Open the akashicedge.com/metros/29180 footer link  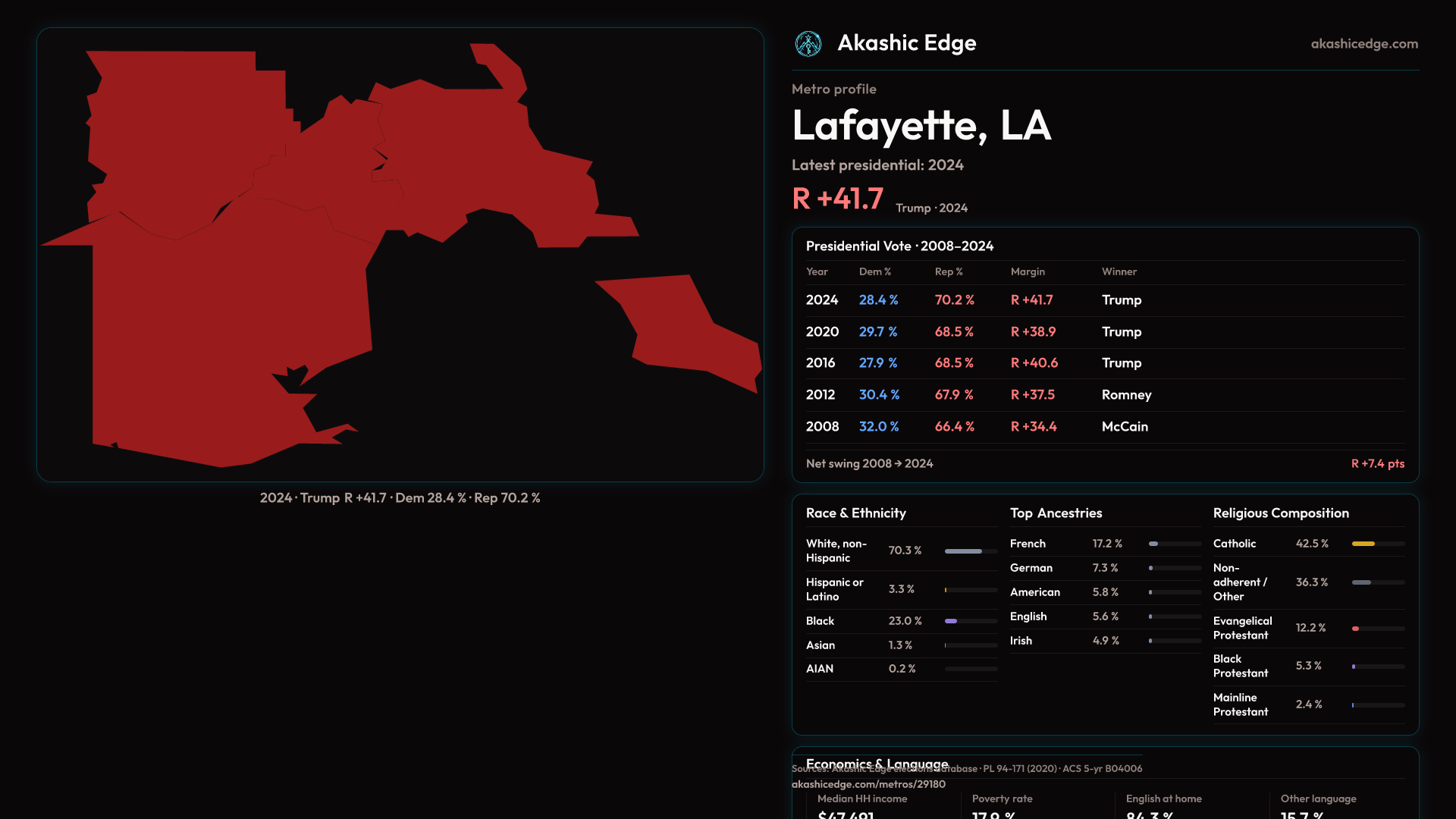[868, 784]
